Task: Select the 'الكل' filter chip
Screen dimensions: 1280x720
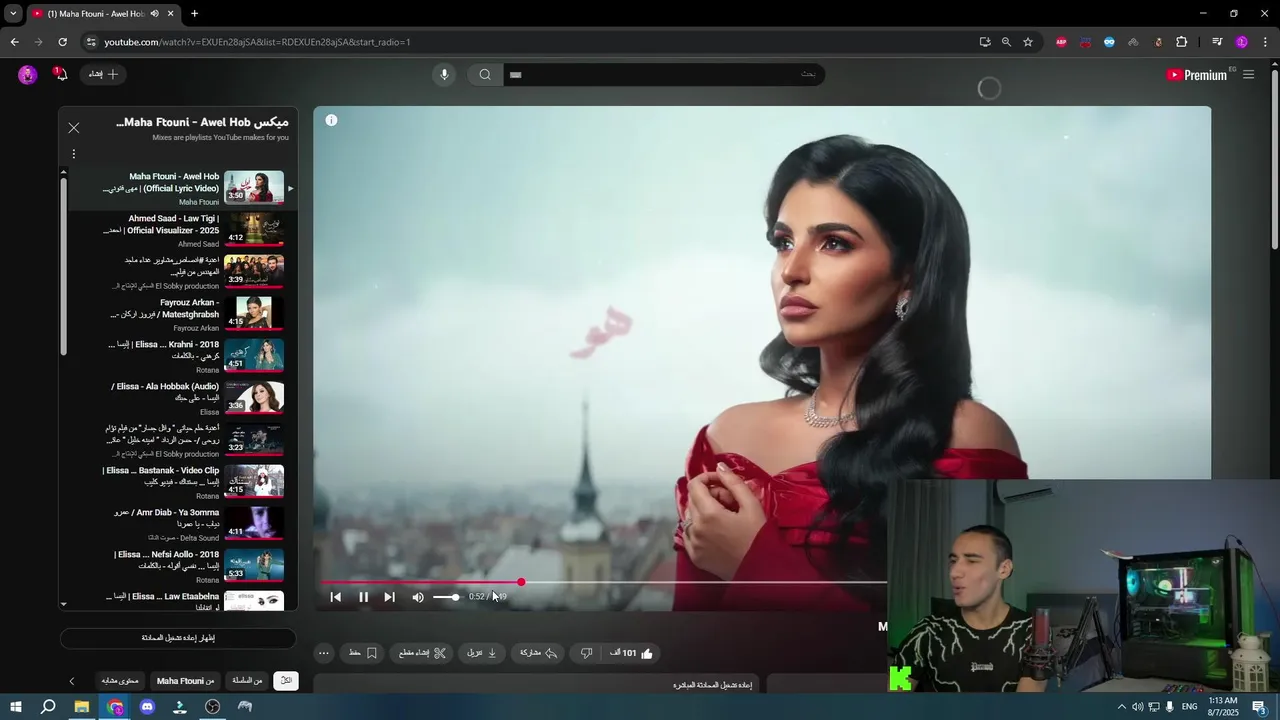Action: coord(286,681)
